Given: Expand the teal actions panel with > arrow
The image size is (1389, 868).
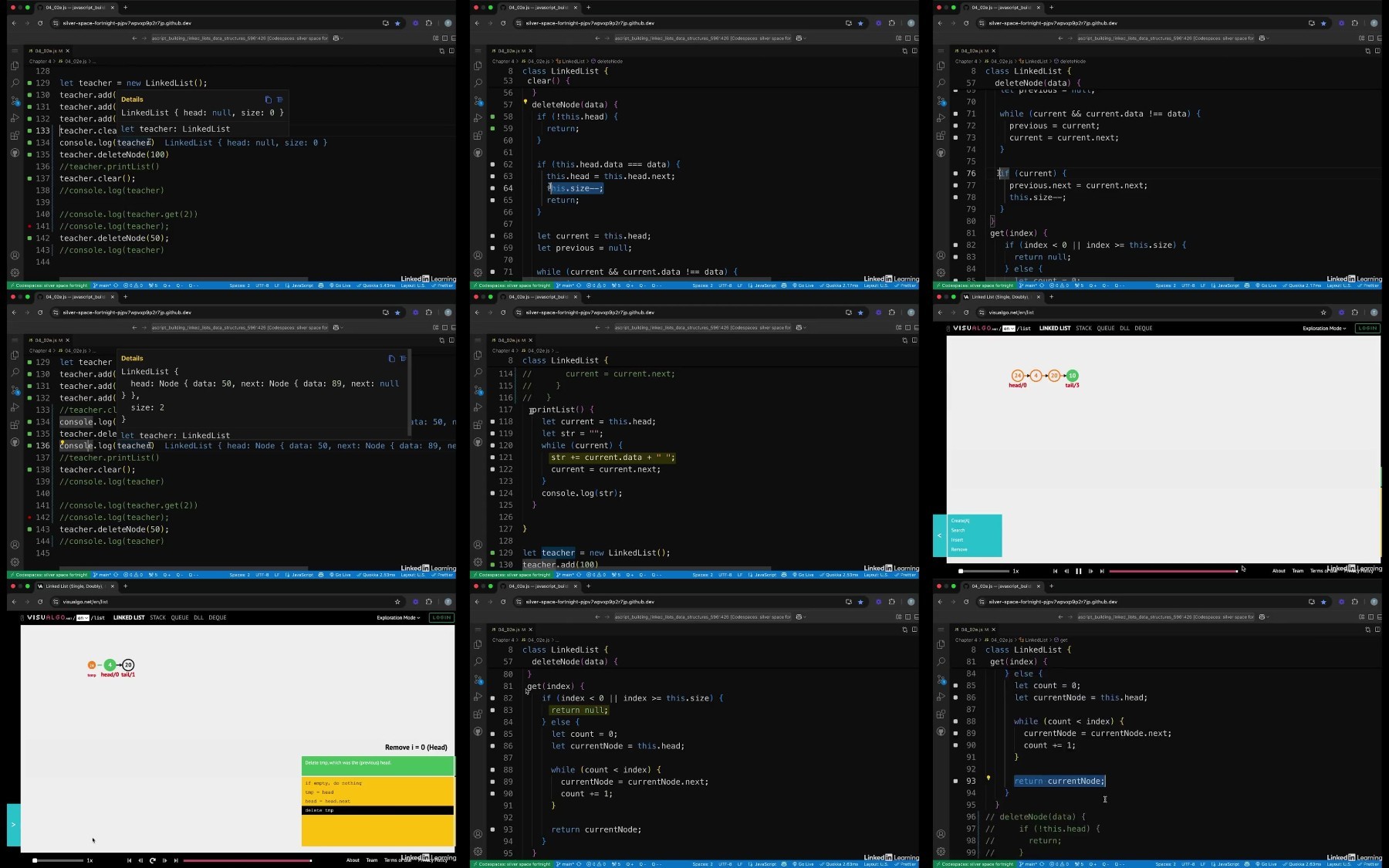Looking at the screenshot, I should (13, 825).
